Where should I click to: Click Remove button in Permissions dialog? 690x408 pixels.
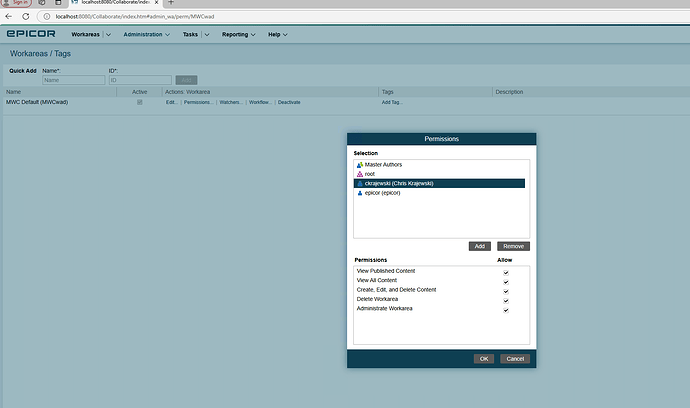pyautogui.click(x=514, y=246)
